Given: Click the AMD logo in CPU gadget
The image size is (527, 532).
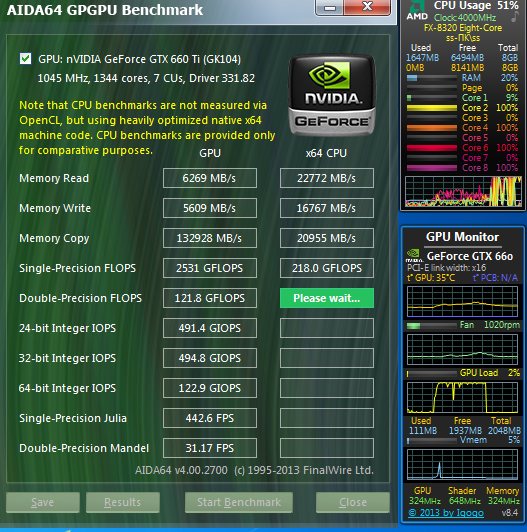Looking at the screenshot, I should [x=417, y=11].
